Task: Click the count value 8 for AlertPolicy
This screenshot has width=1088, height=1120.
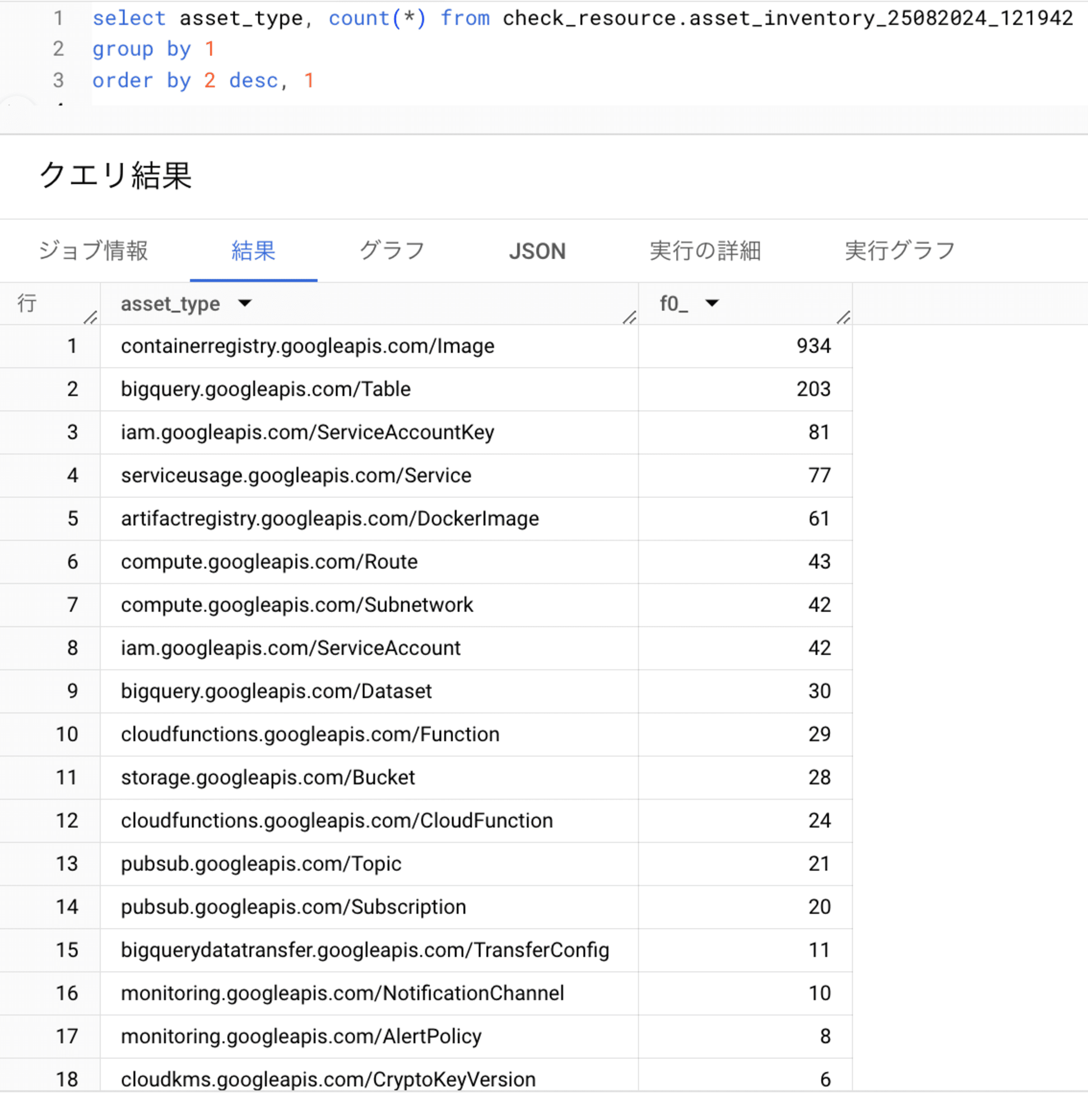Action: click(825, 1037)
